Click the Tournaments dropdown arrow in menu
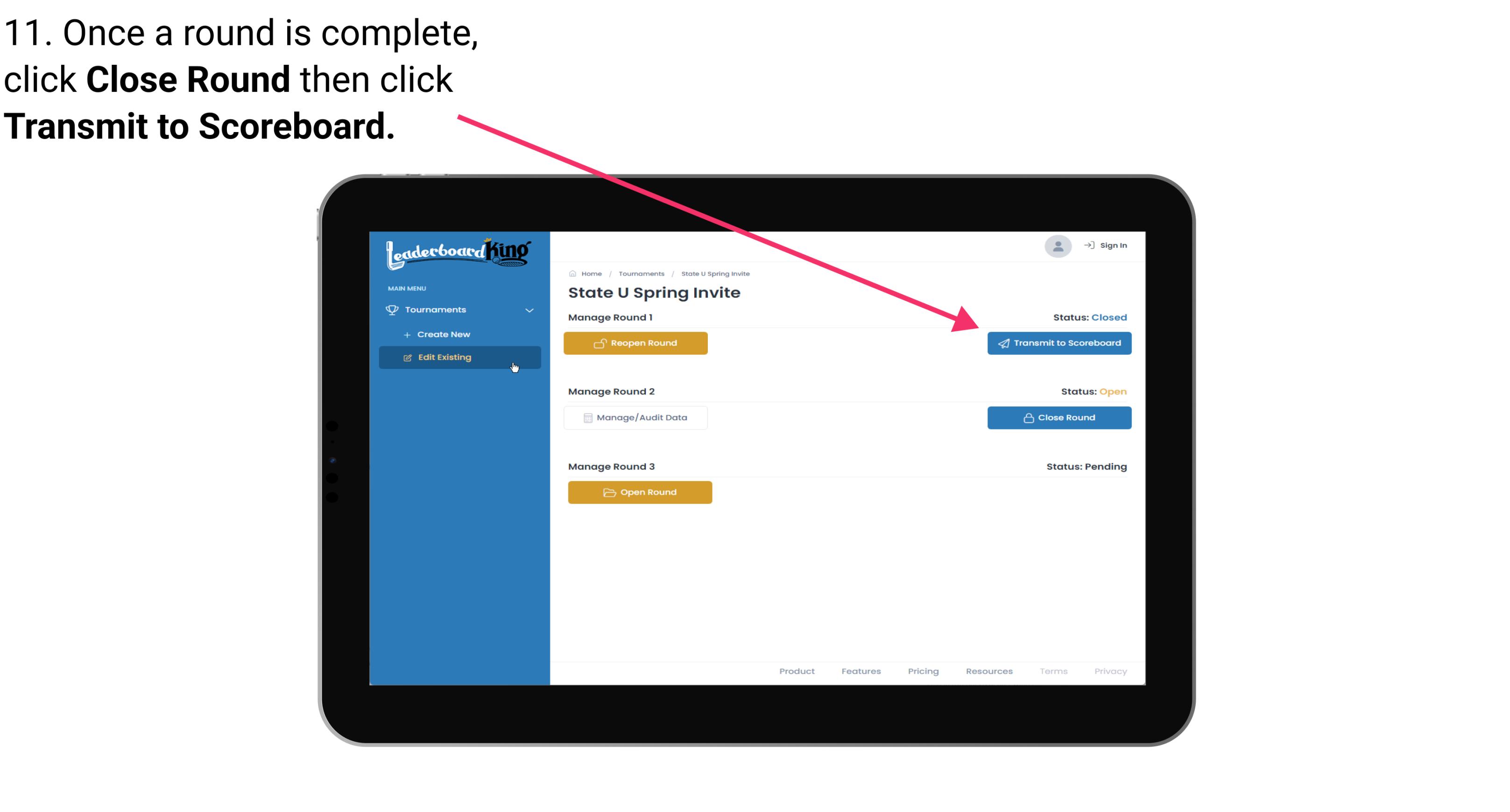This screenshot has height=812, width=1510. (529, 310)
